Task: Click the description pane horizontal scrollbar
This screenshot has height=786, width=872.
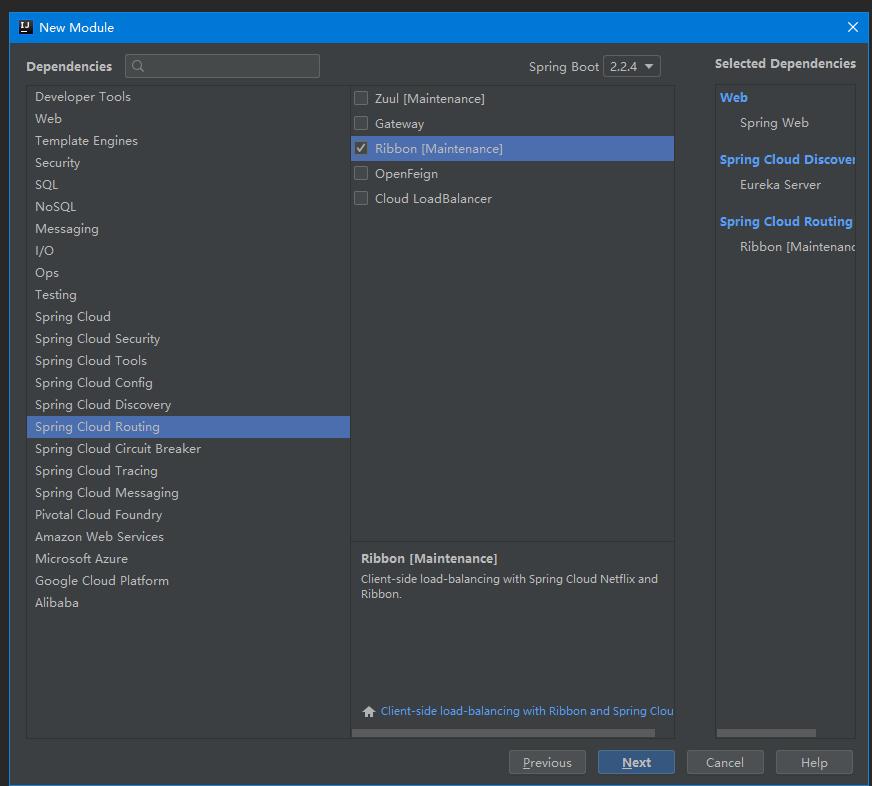Action: click(x=503, y=733)
